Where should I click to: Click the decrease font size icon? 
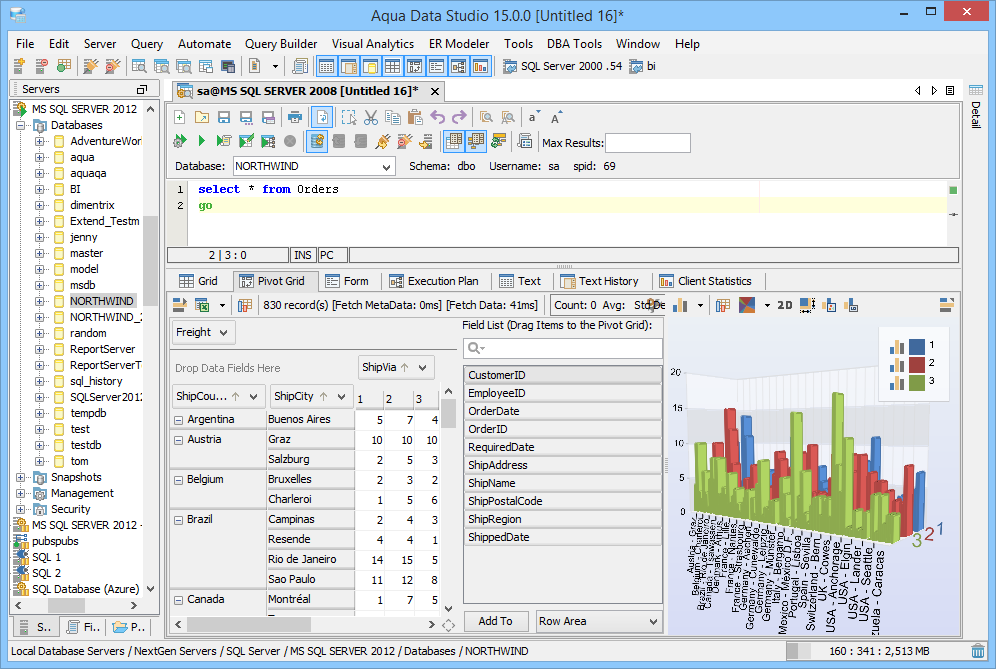tap(534, 118)
